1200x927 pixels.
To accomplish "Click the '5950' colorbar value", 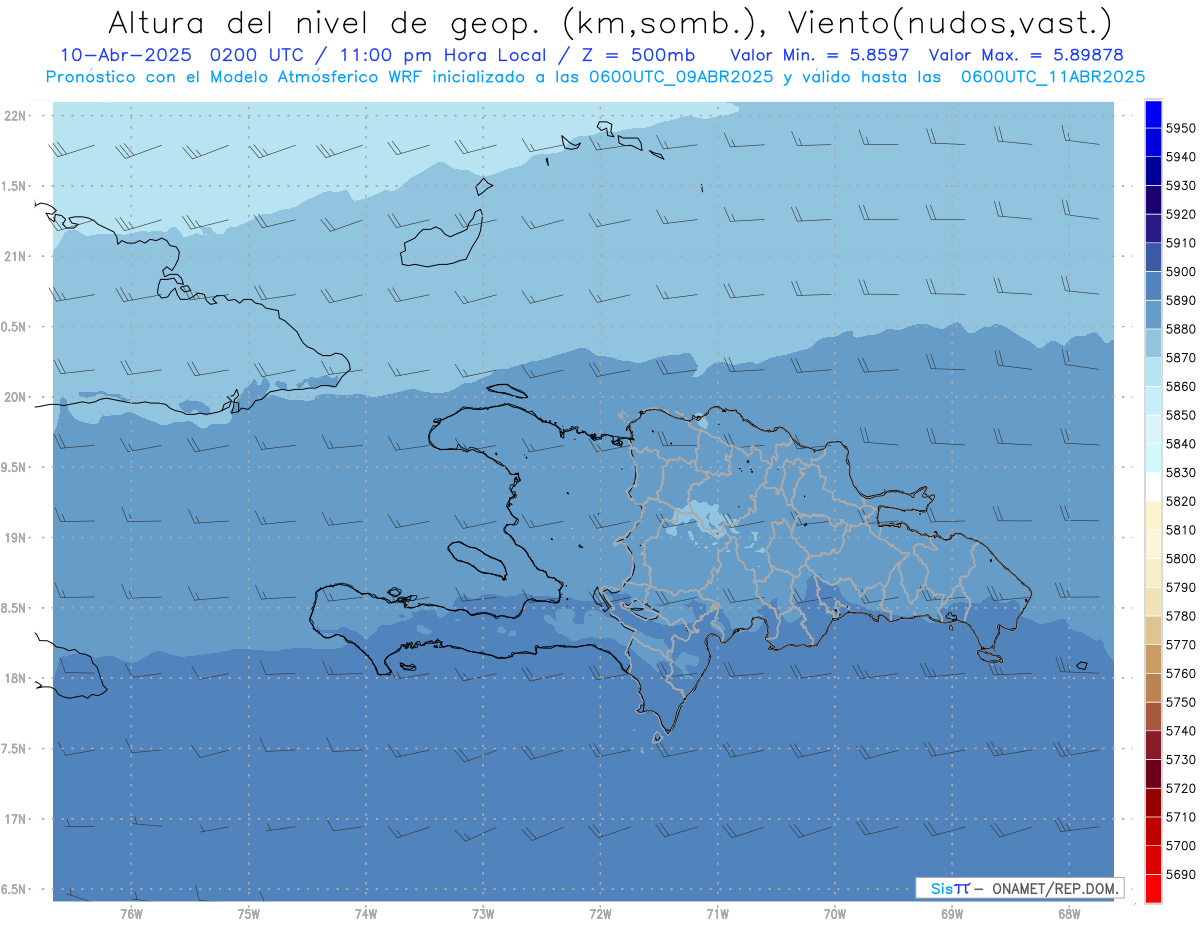I will click(1181, 128).
